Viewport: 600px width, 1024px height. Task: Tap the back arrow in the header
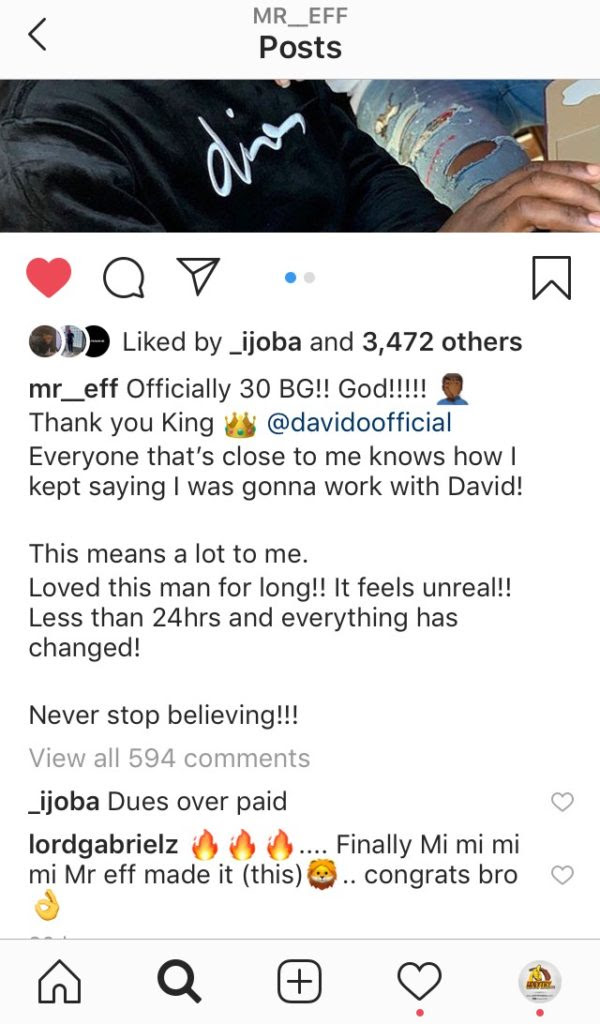point(37,34)
